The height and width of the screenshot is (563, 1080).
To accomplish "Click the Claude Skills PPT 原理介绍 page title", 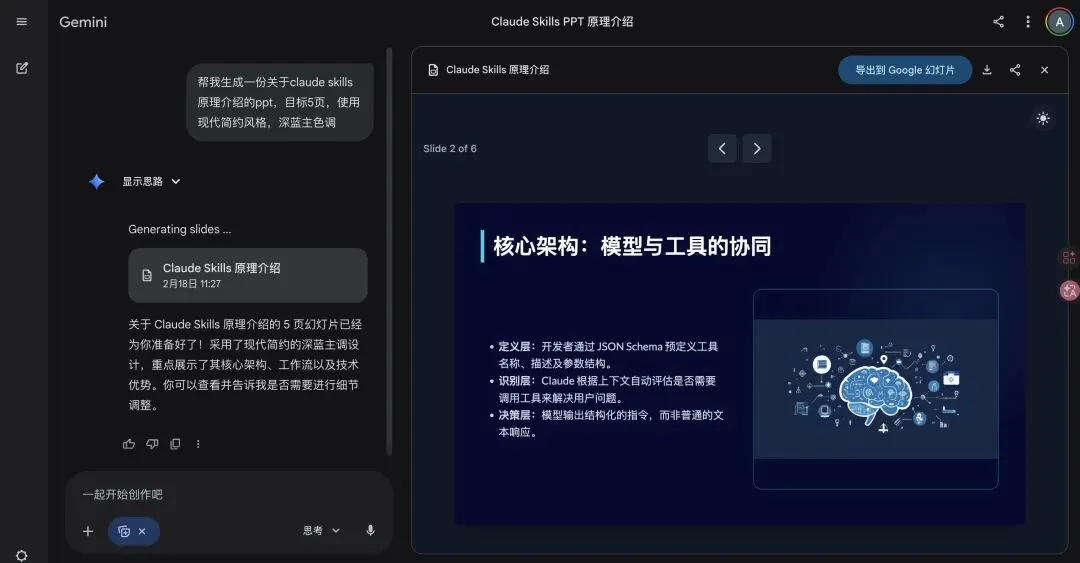I will point(562,22).
